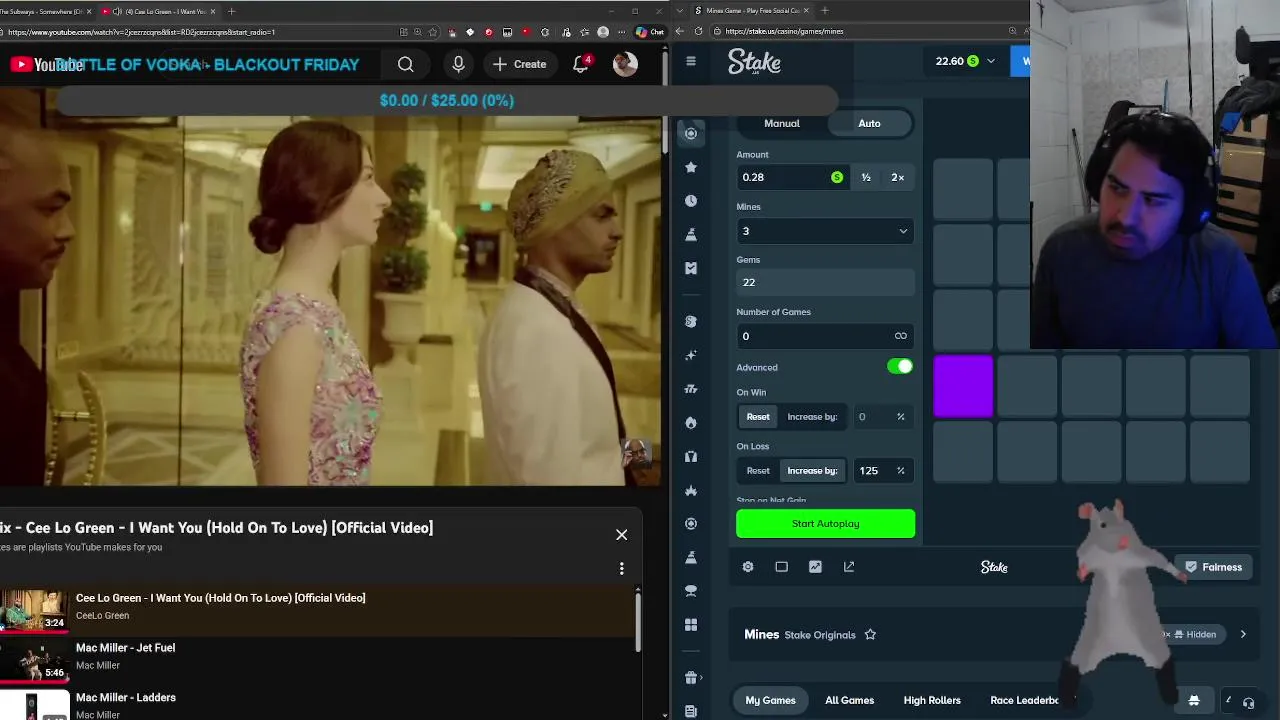Click the gift box icon in Stake sidebar
The image size is (1280, 720).
pyautogui.click(x=690, y=678)
